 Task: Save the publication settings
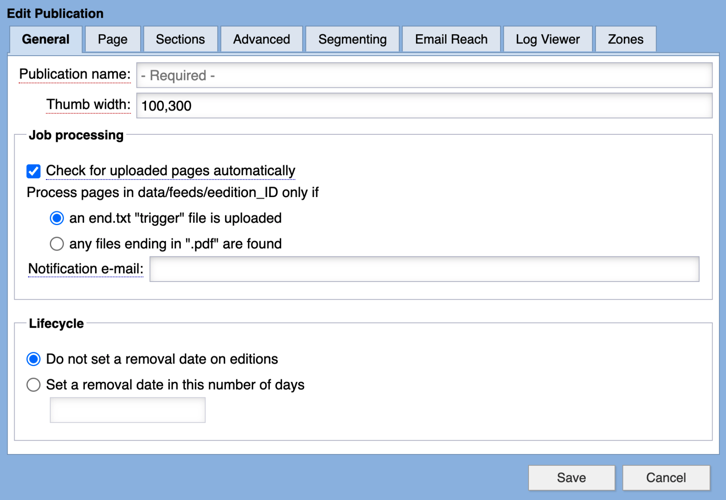point(571,478)
